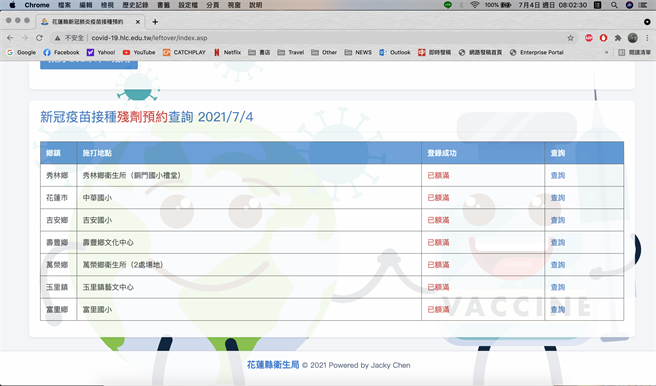This screenshot has height=386, width=656.
Task: Select the 花蓮縣新冠肺炎疫苗接種預約 browser tab
Action: pos(90,22)
